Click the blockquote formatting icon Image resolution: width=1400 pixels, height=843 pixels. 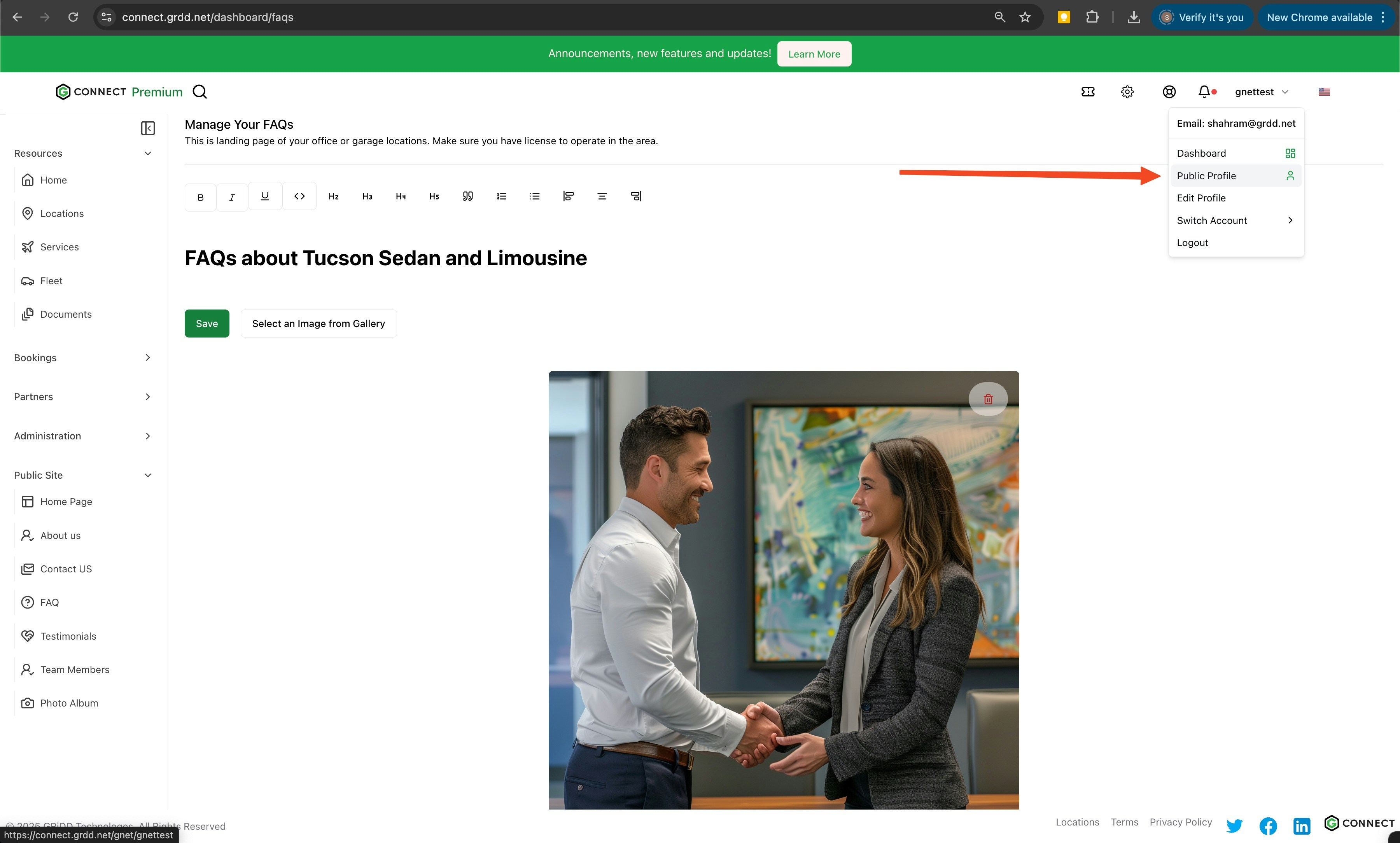click(467, 196)
